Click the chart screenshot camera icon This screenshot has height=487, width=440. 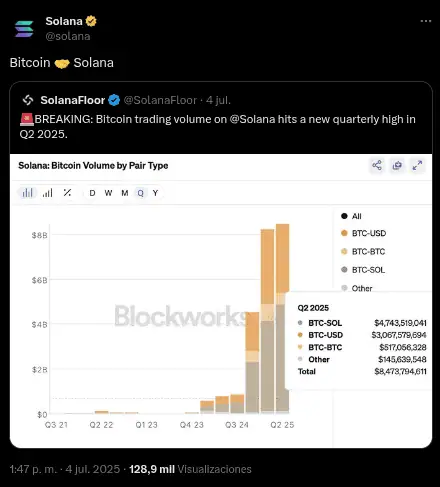pyautogui.click(x=397, y=165)
